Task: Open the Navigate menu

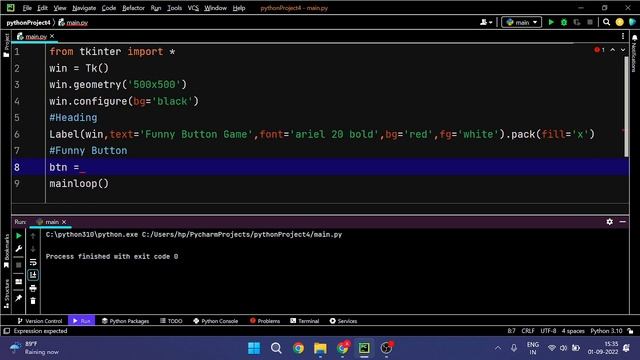Action: [x=84, y=8]
